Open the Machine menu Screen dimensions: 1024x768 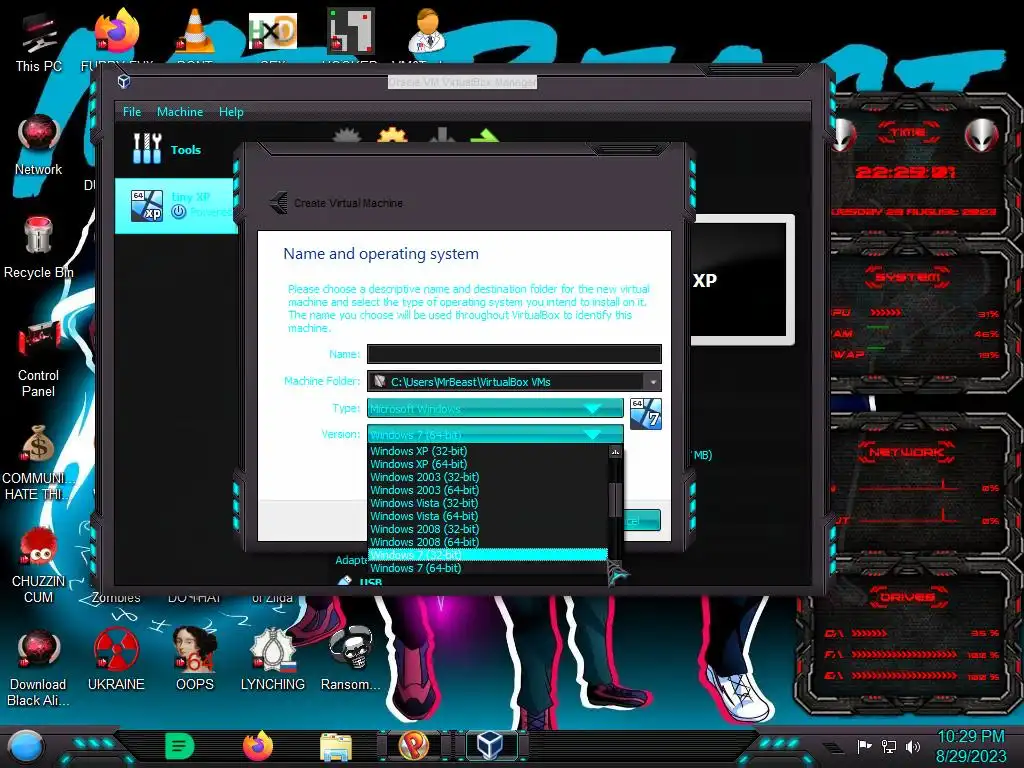pos(180,112)
